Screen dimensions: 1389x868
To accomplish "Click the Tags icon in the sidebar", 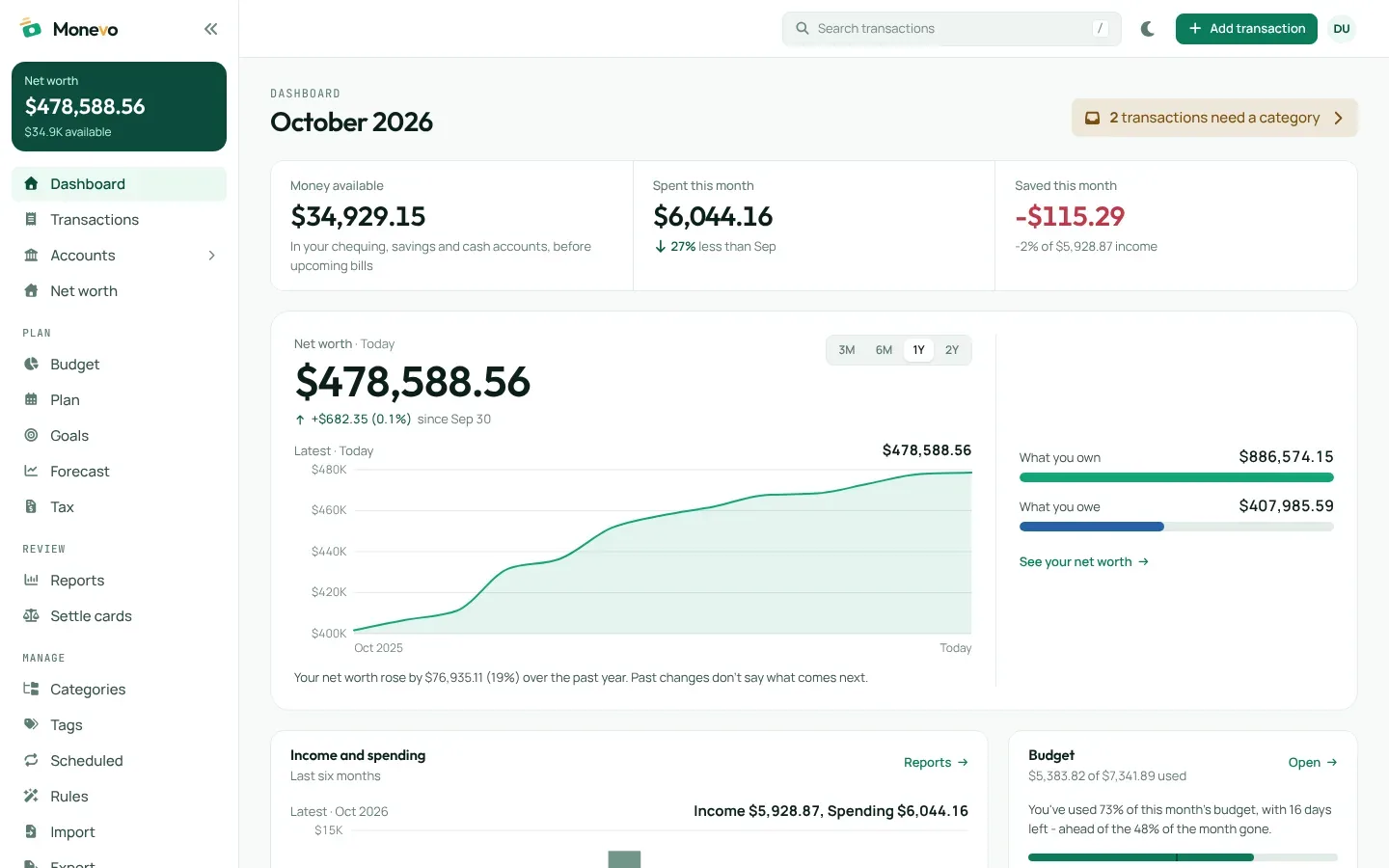I will click(31, 725).
